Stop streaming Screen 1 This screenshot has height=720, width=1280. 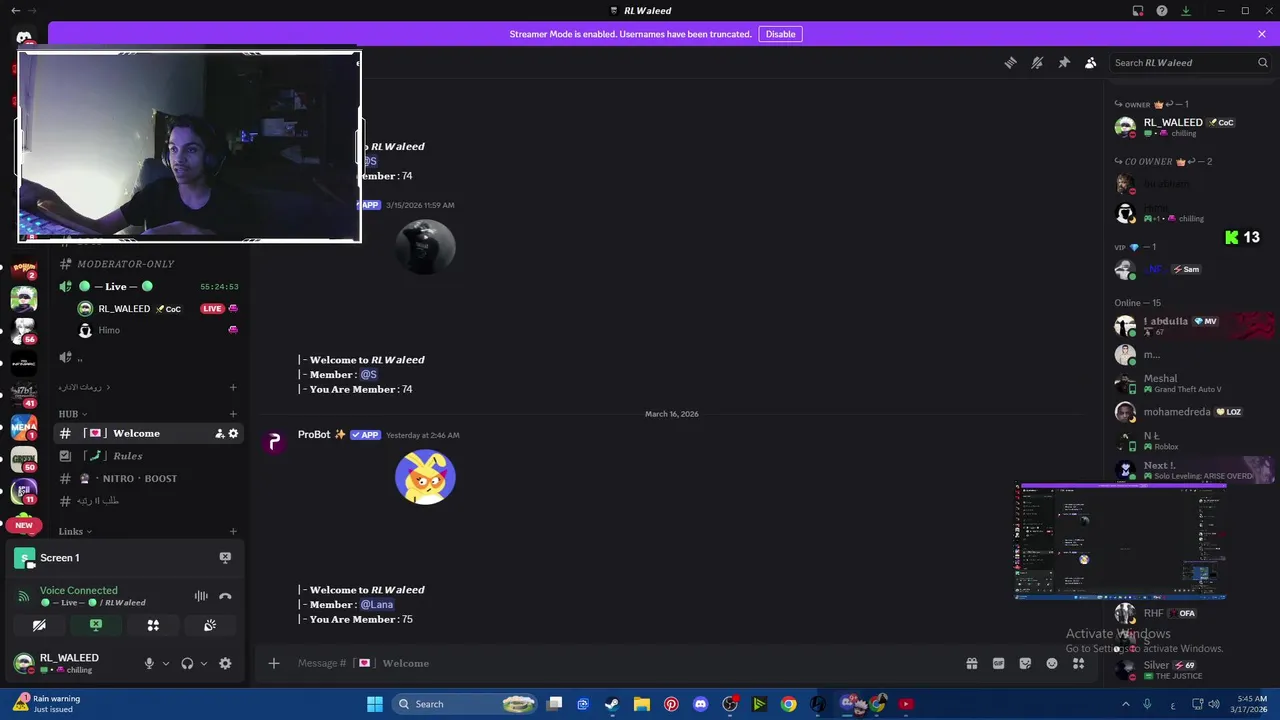point(225,558)
